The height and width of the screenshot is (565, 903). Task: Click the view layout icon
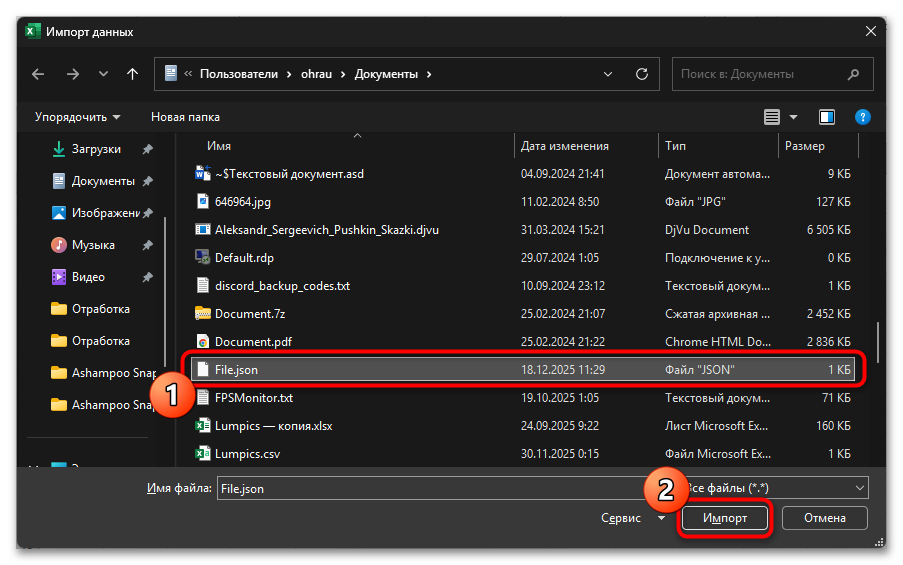[772, 117]
